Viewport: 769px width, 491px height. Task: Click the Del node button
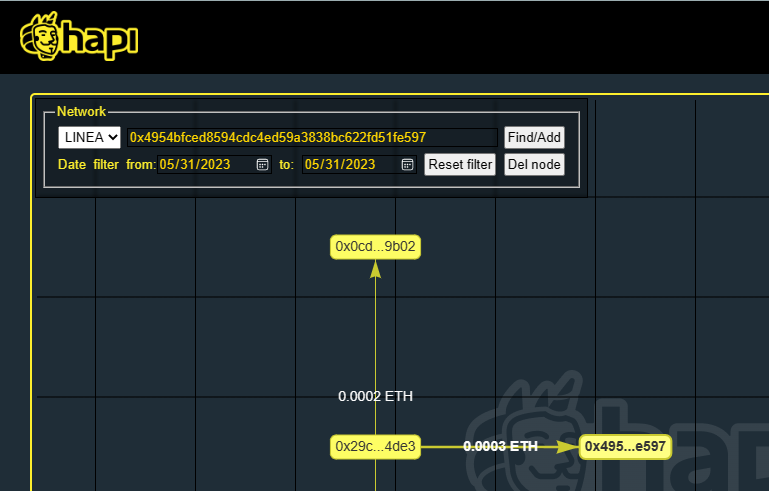point(534,164)
